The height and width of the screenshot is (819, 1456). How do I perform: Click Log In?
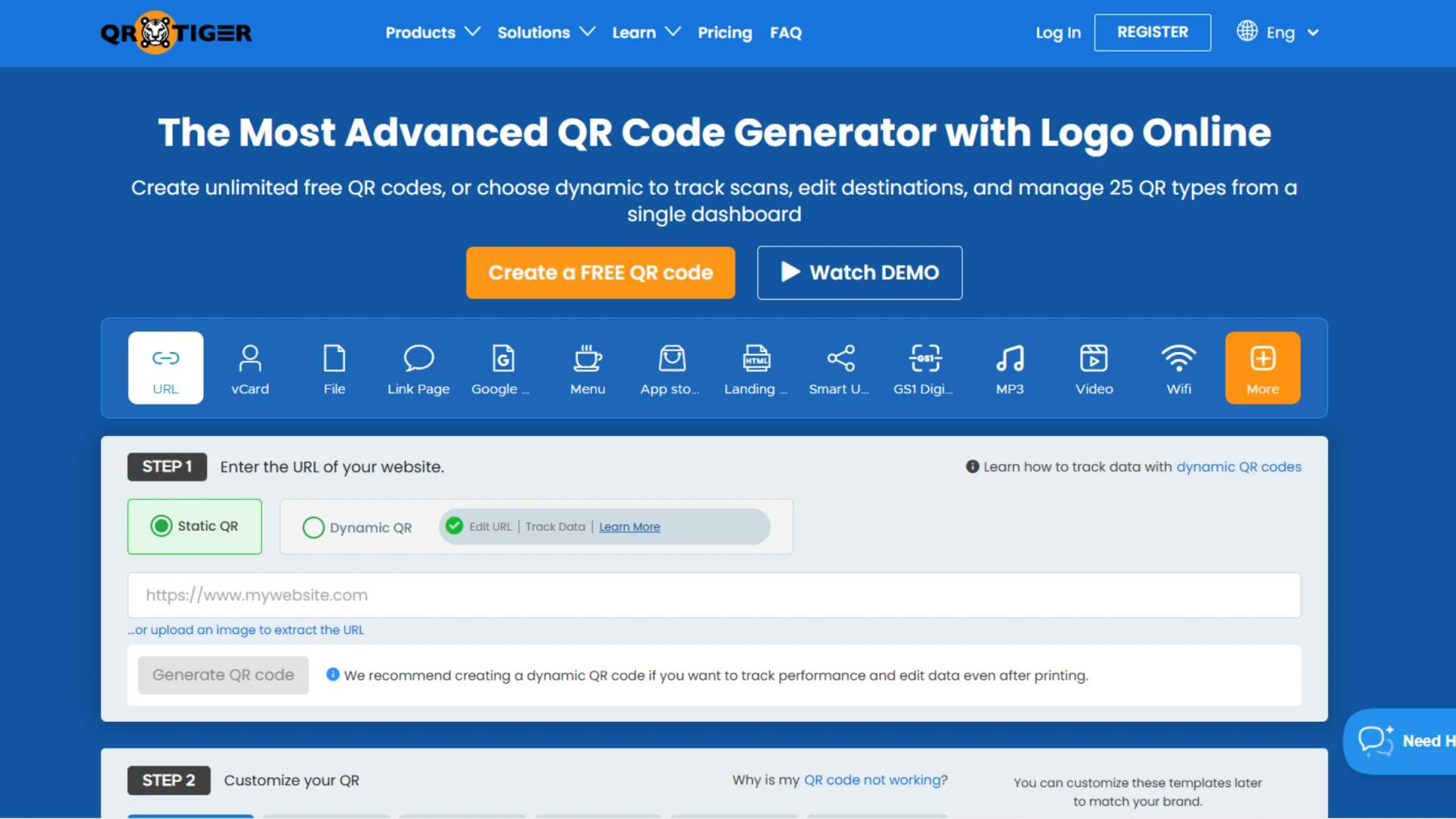(1058, 33)
